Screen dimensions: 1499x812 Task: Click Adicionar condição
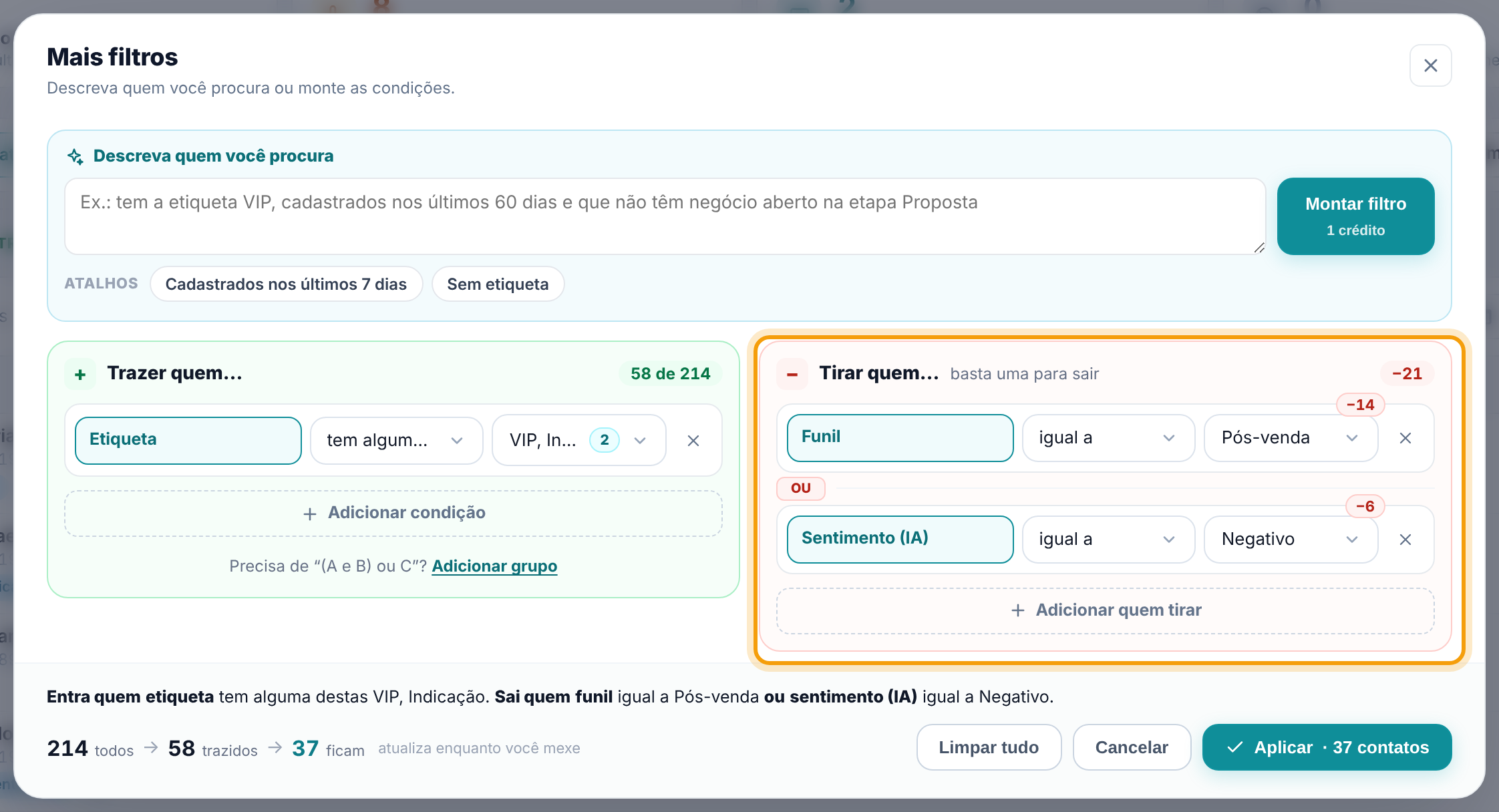(x=393, y=513)
